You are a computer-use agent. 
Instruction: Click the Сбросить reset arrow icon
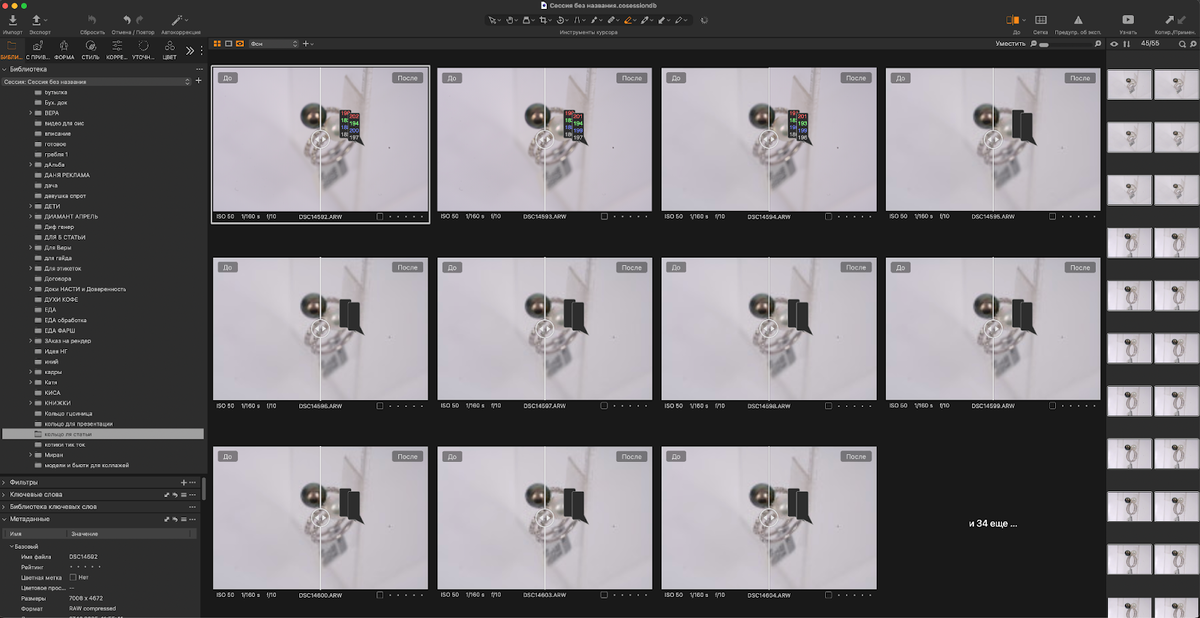coord(92,20)
